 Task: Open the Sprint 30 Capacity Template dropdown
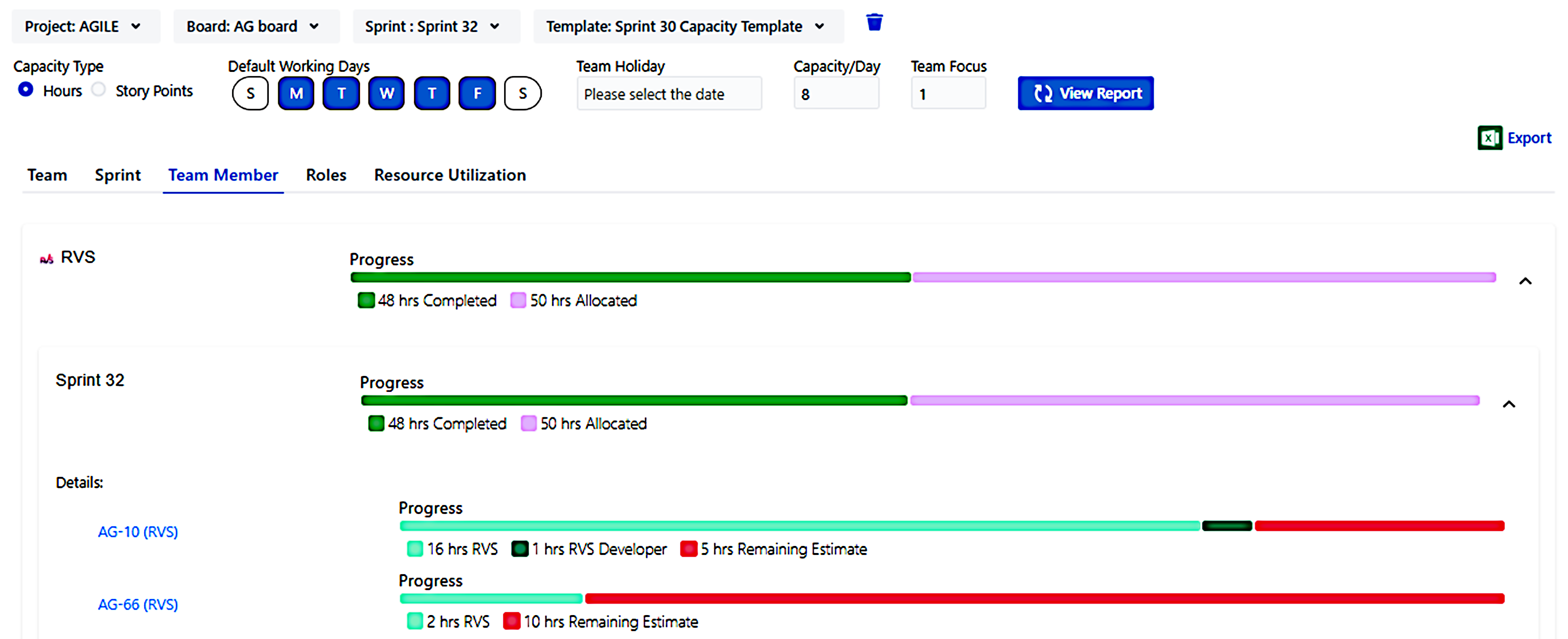pyautogui.click(x=688, y=26)
